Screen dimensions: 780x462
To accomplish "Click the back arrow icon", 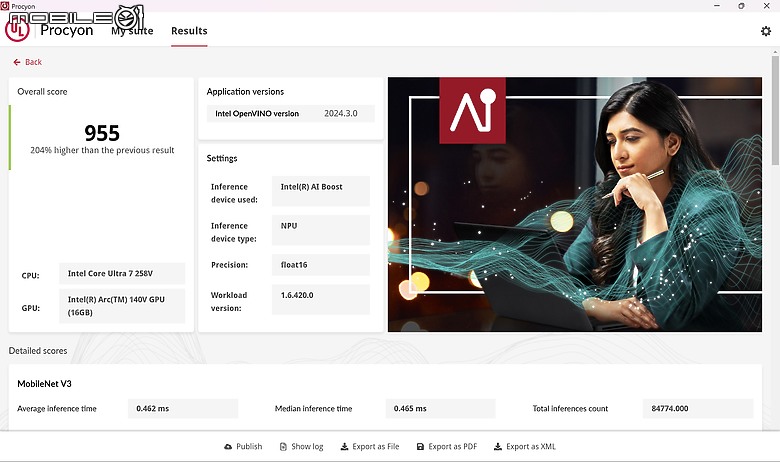I will (17, 62).
